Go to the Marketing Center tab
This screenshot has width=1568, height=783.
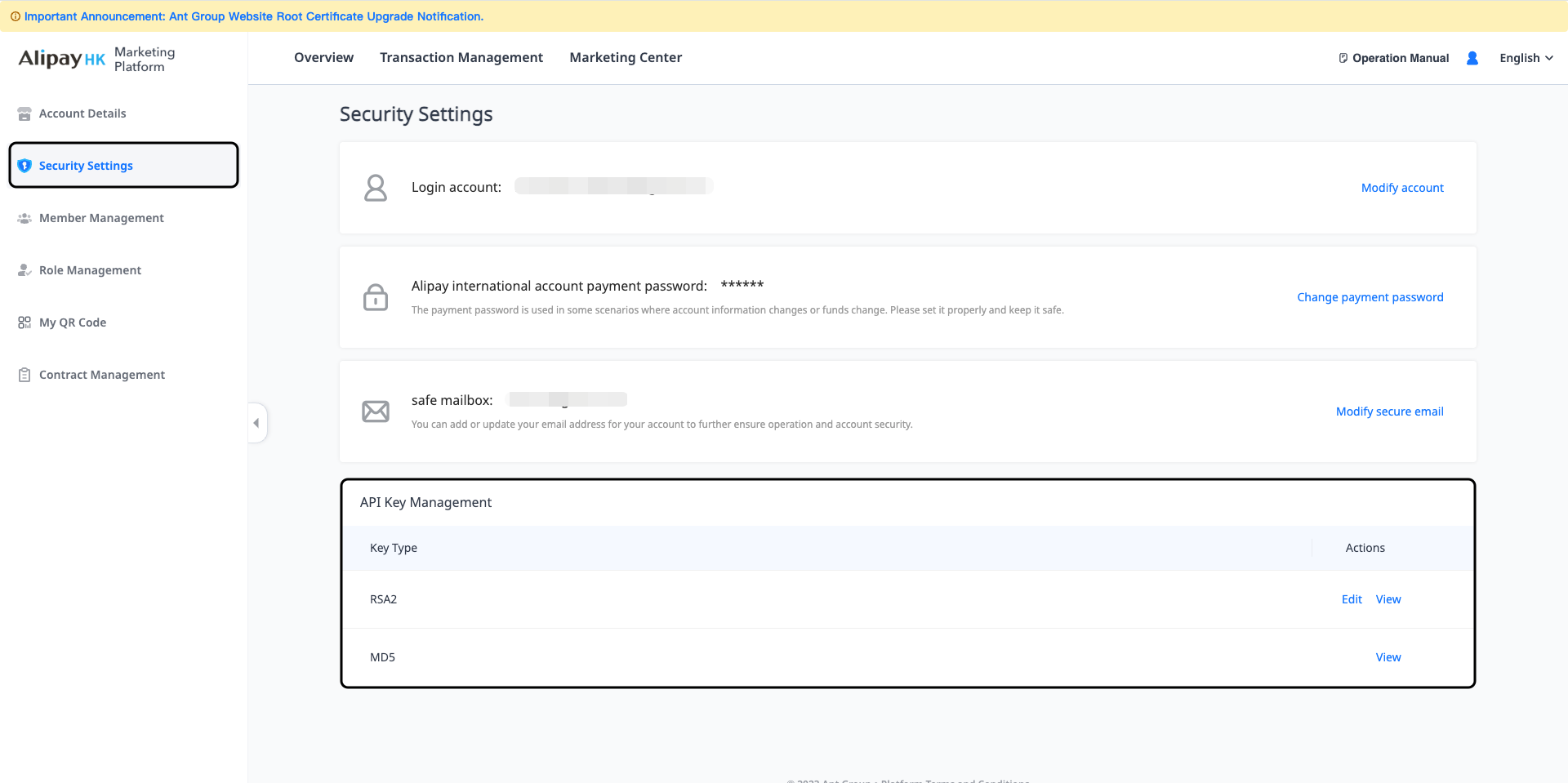coord(626,57)
